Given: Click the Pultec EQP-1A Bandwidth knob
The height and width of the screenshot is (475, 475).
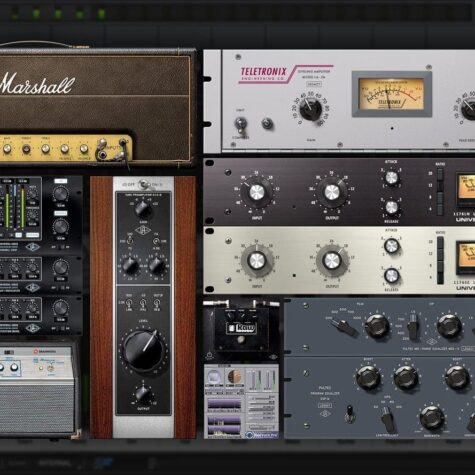Looking at the screenshot, I should point(432,418).
